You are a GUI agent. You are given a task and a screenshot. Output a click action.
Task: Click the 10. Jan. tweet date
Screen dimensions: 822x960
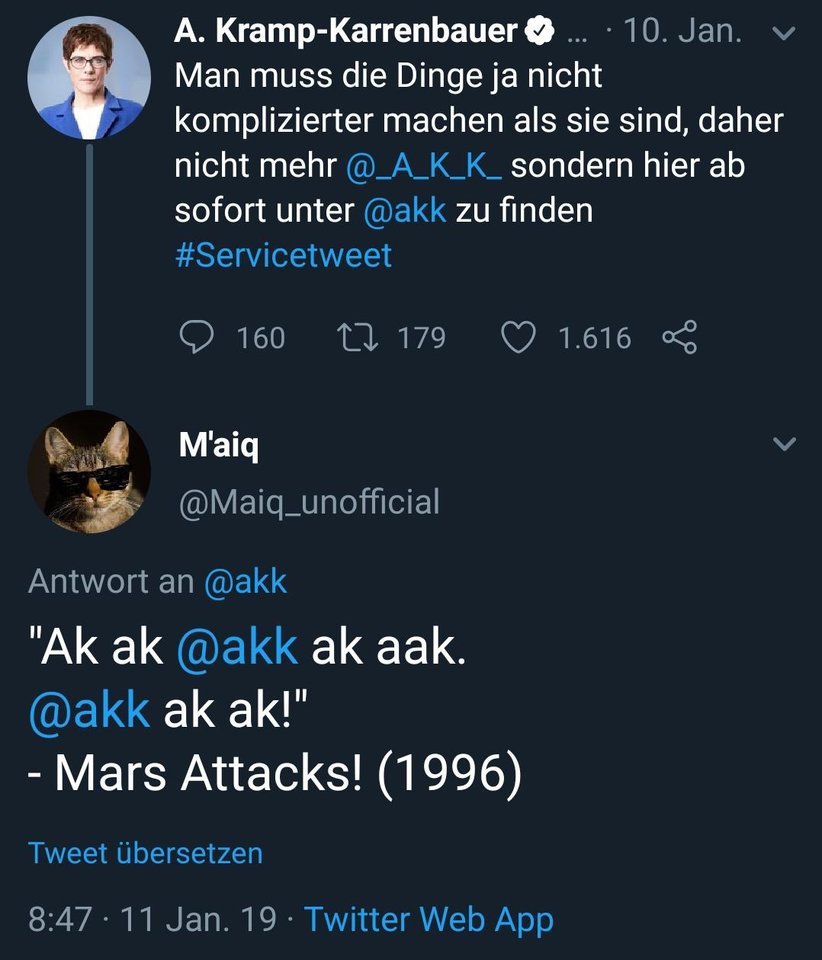(x=682, y=32)
